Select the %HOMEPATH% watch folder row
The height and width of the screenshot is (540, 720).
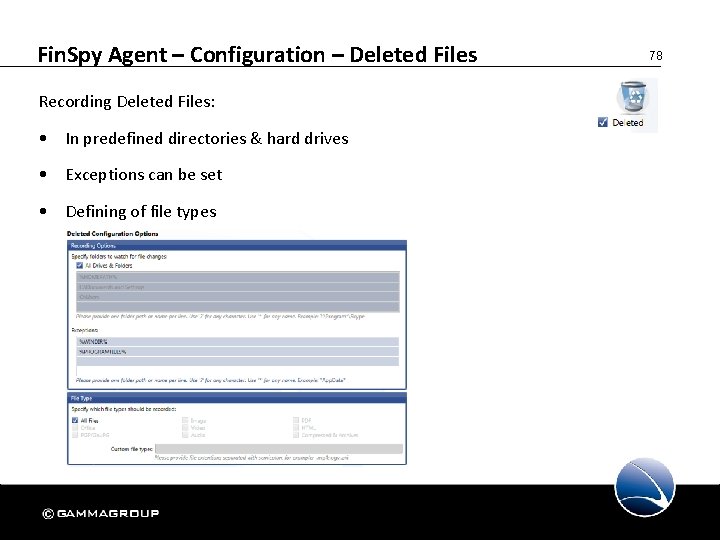(x=237, y=277)
